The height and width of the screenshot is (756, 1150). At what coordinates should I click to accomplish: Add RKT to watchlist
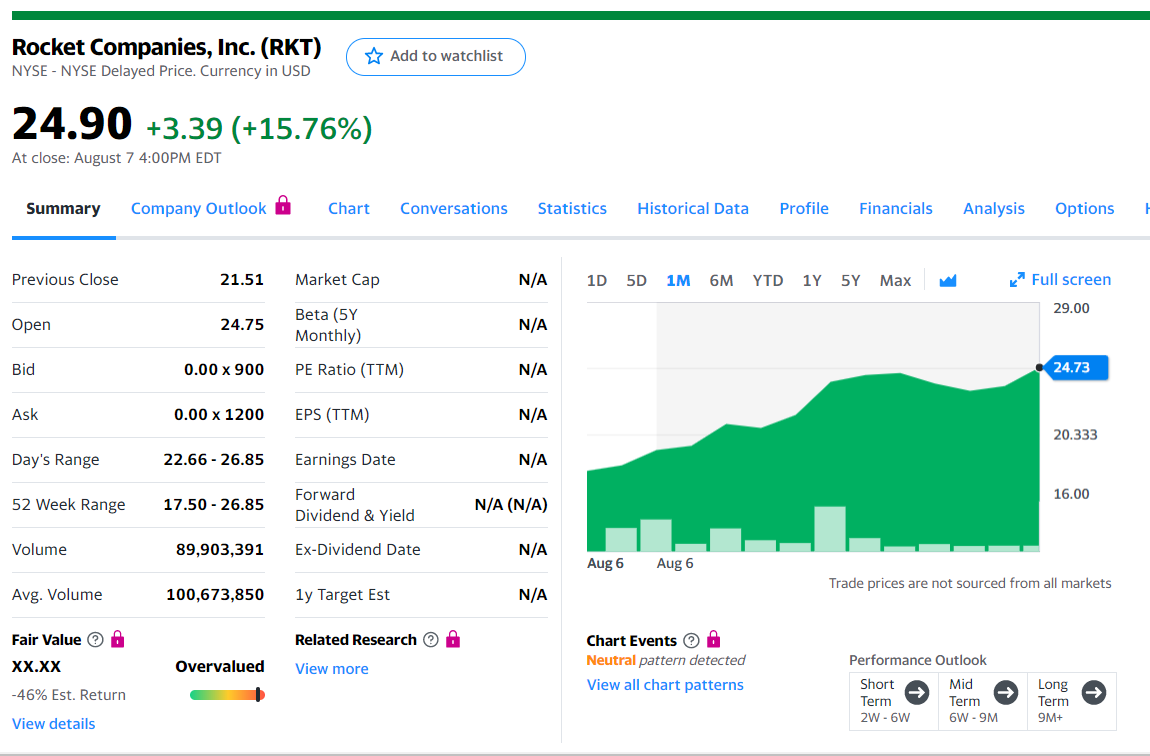pyautogui.click(x=436, y=56)
